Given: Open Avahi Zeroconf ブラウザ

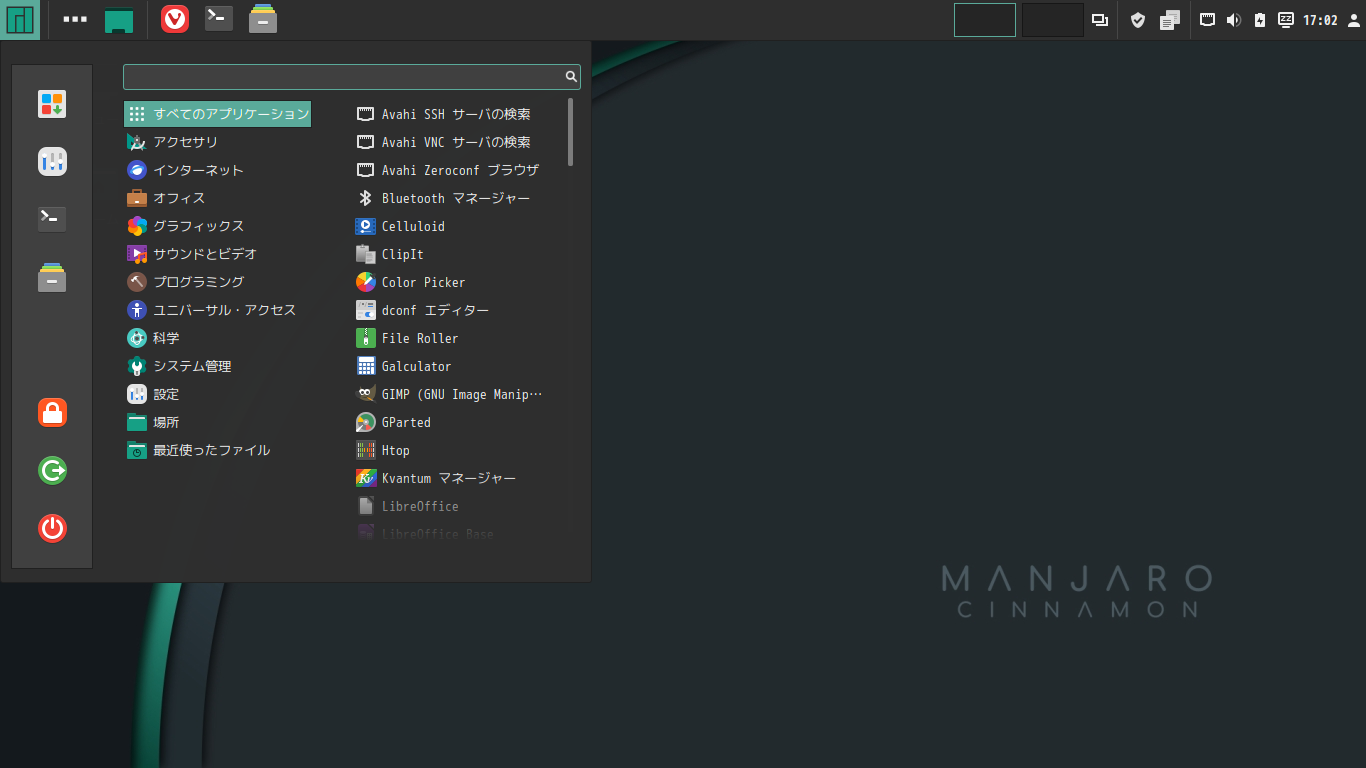Looking at the screenshot, I should [457, 170].
